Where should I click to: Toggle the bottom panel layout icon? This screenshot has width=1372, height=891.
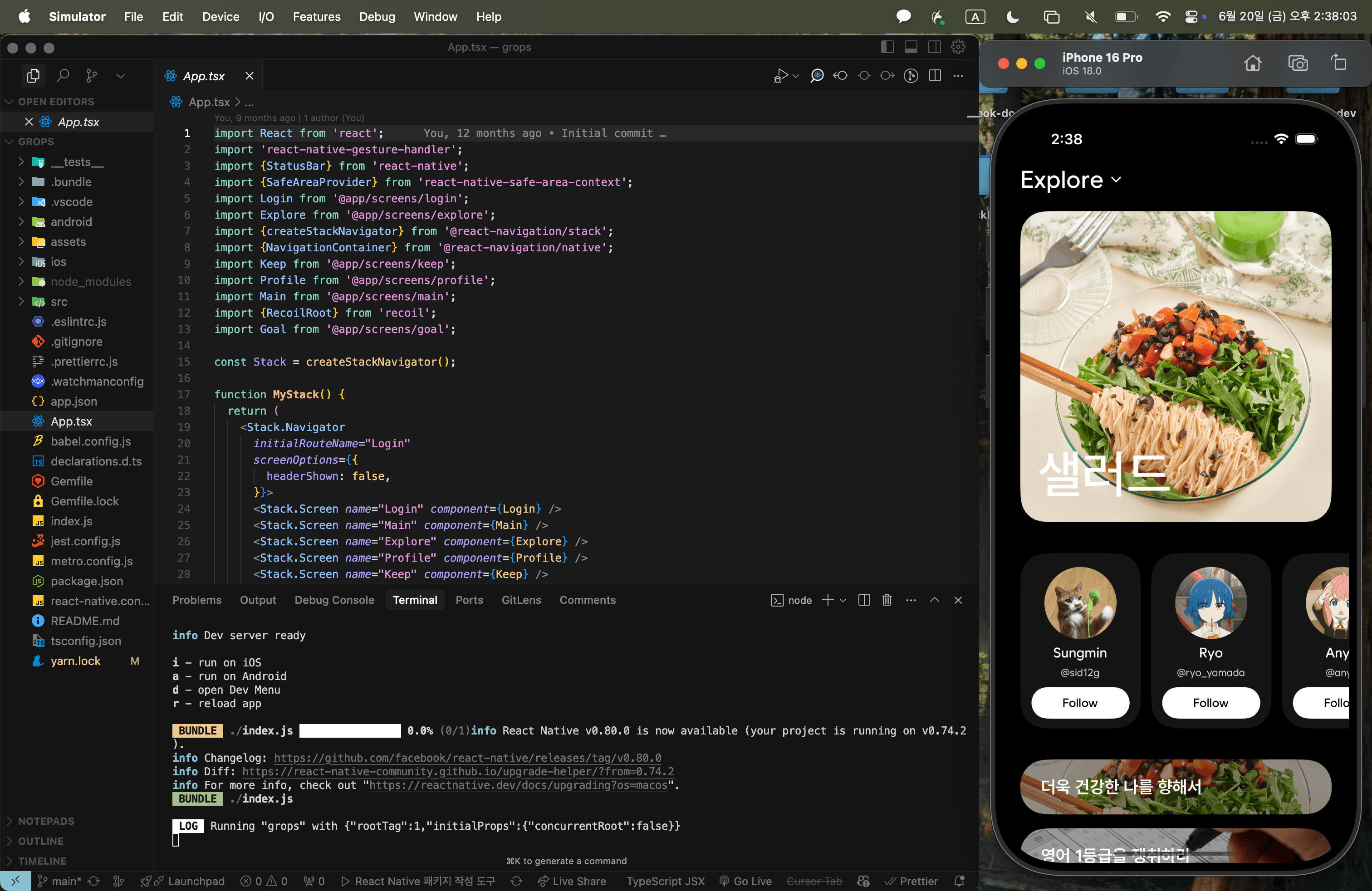point(911,47)
